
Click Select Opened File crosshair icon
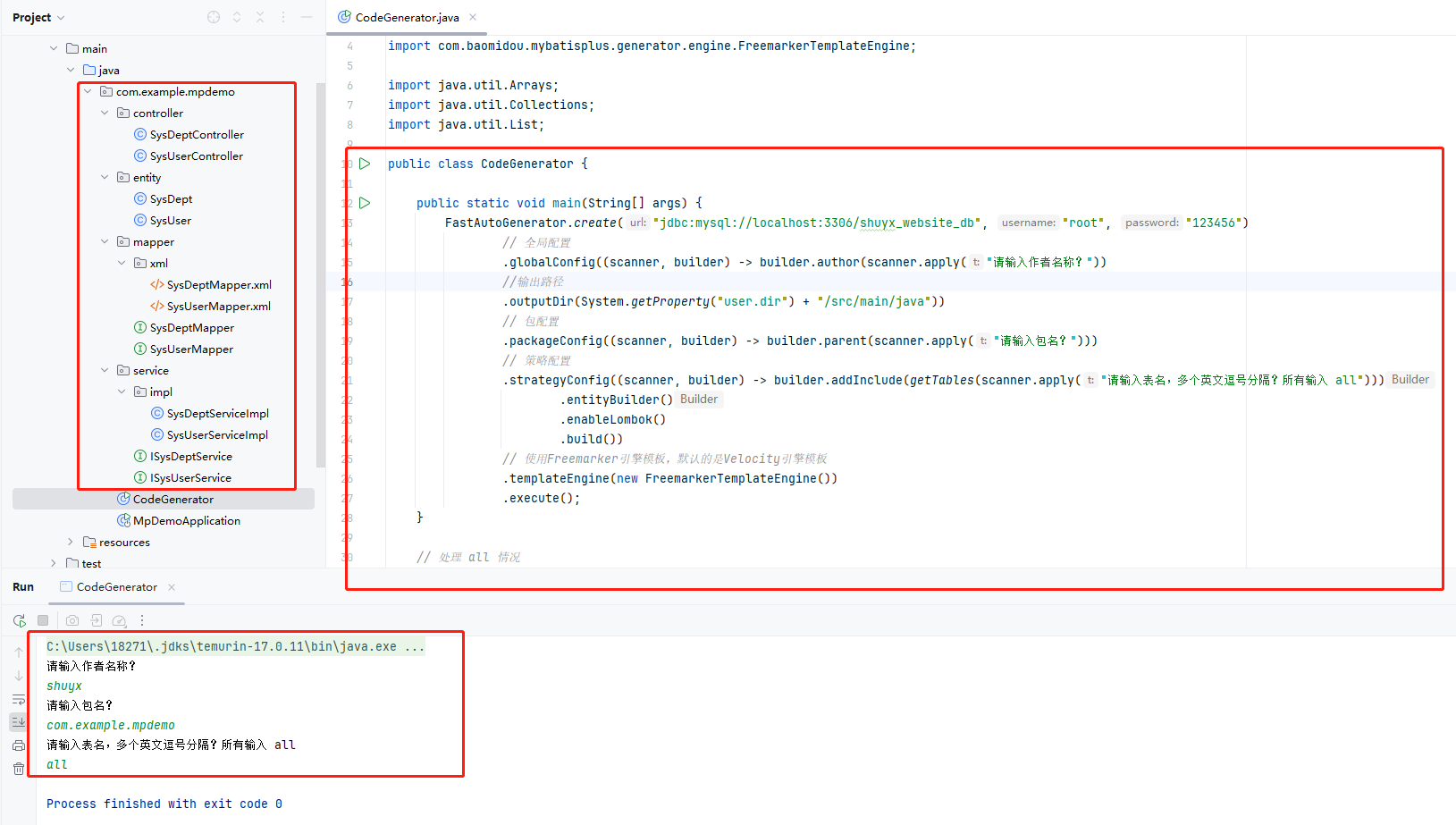click(214, 17)
